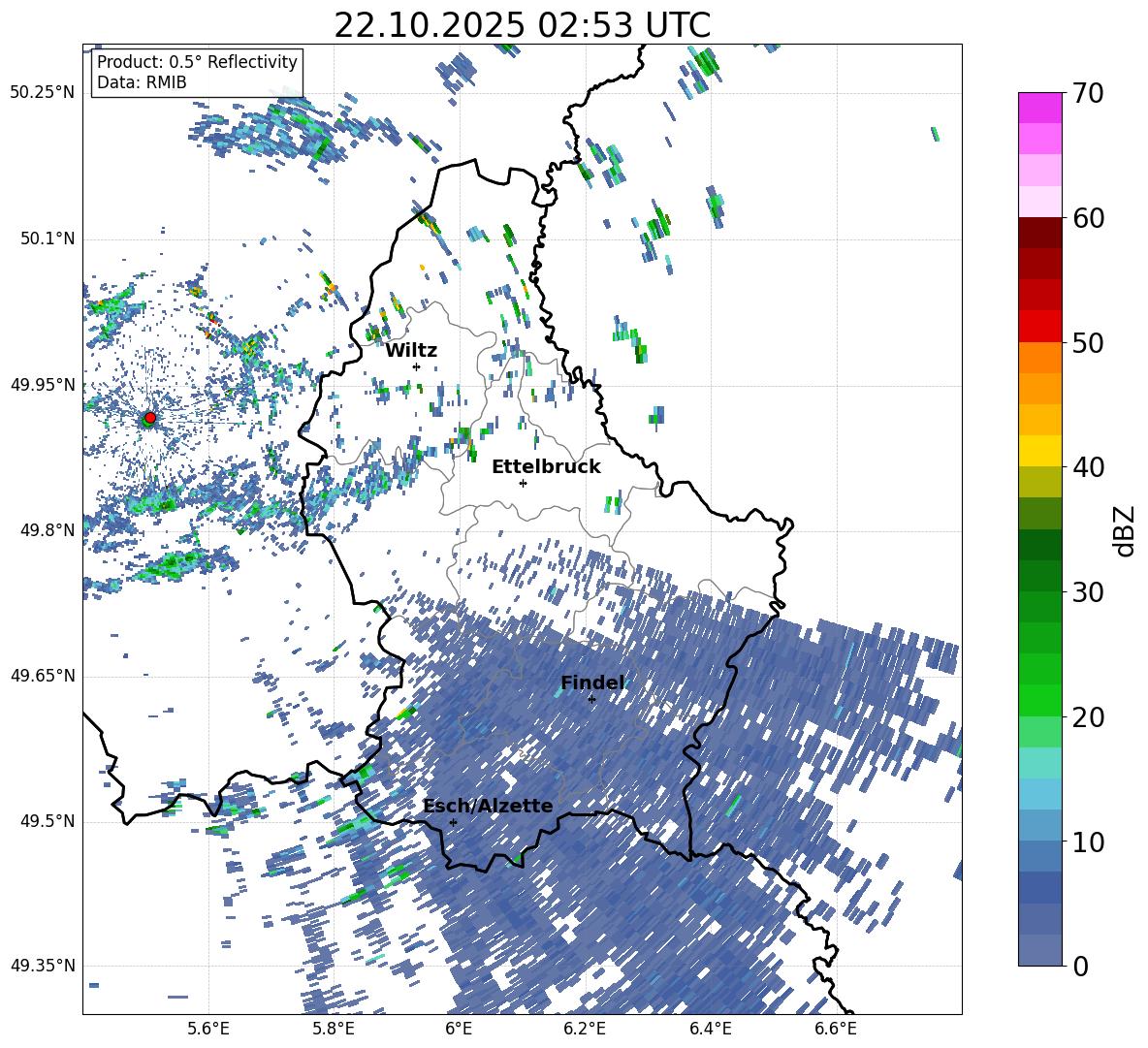Click the 6°E longitude label

click(459, 1029)
